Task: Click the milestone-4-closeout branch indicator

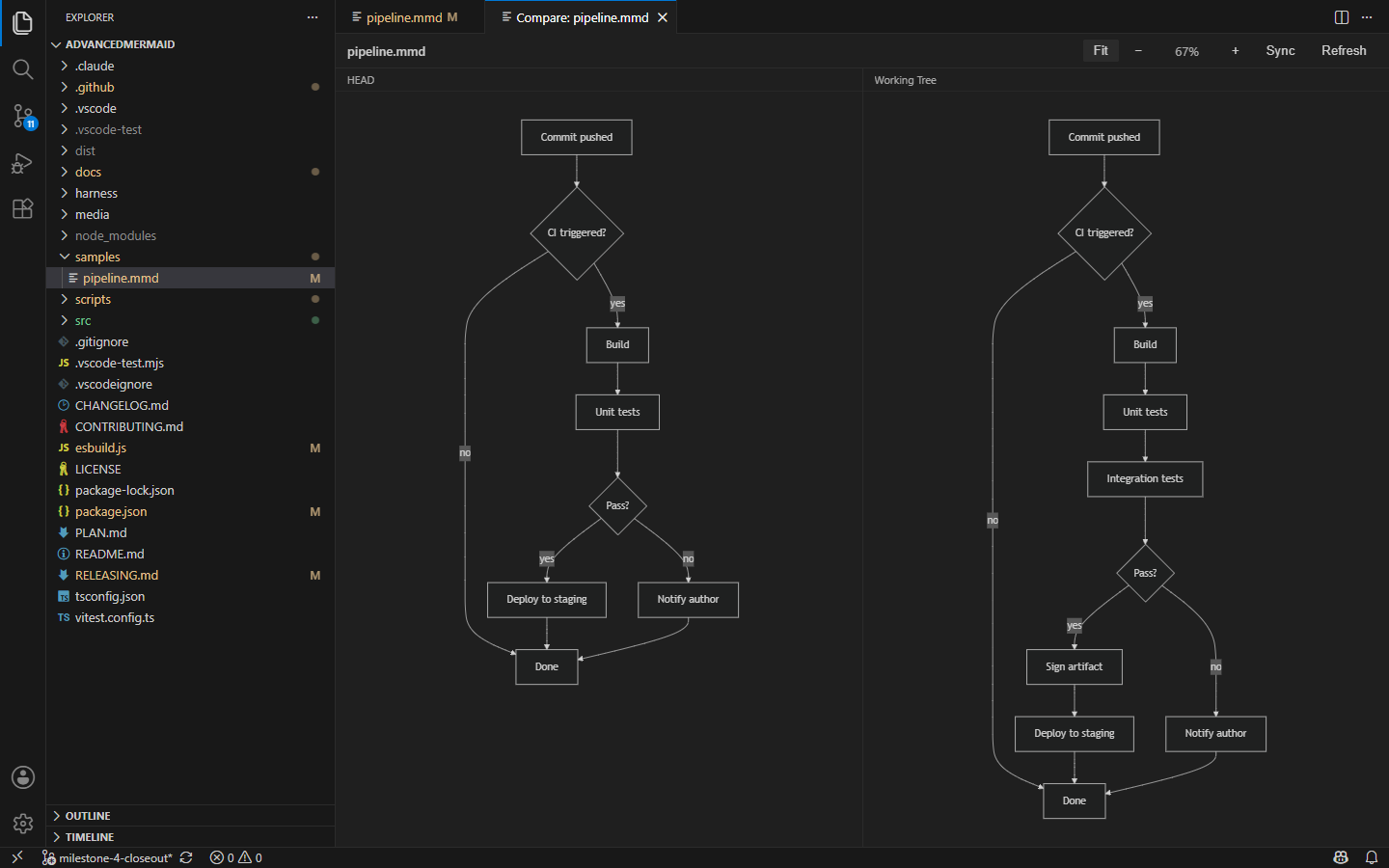Action: [x=107, y=857]
